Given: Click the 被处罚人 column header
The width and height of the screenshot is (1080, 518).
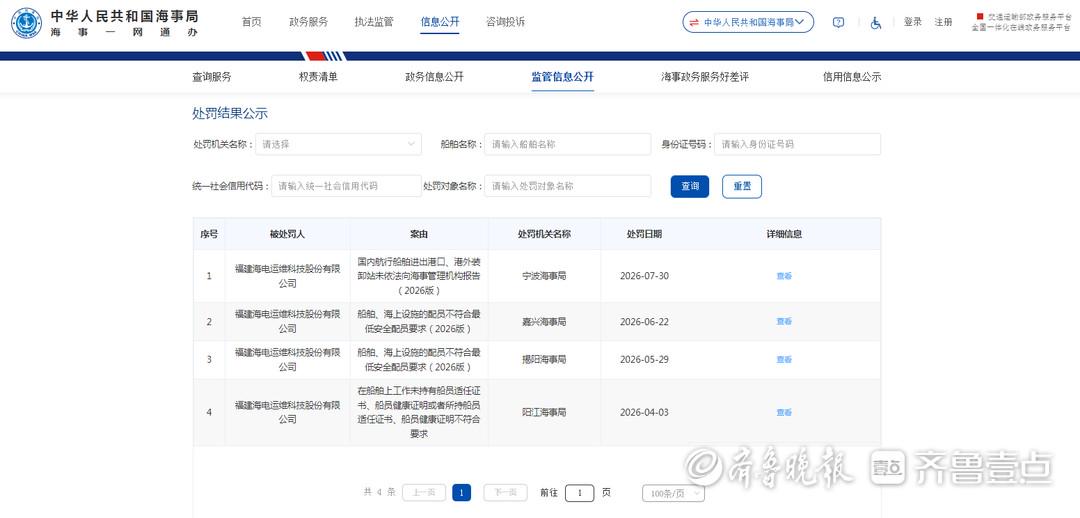Looking at the screenshot, I should click(x=287, y=234).
